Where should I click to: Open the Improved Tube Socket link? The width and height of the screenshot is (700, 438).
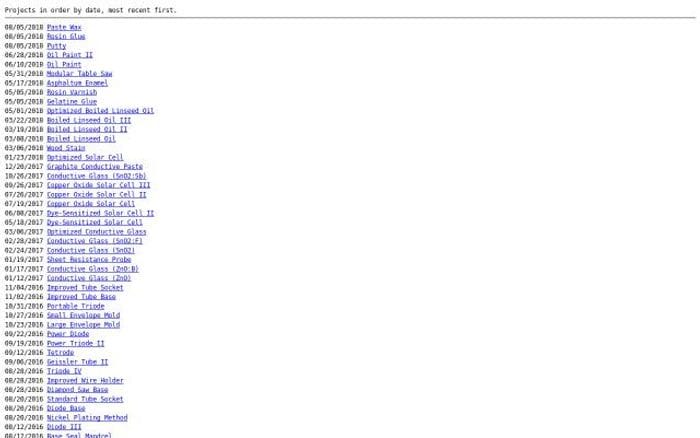pyautogui.click(x=85, y=288)
